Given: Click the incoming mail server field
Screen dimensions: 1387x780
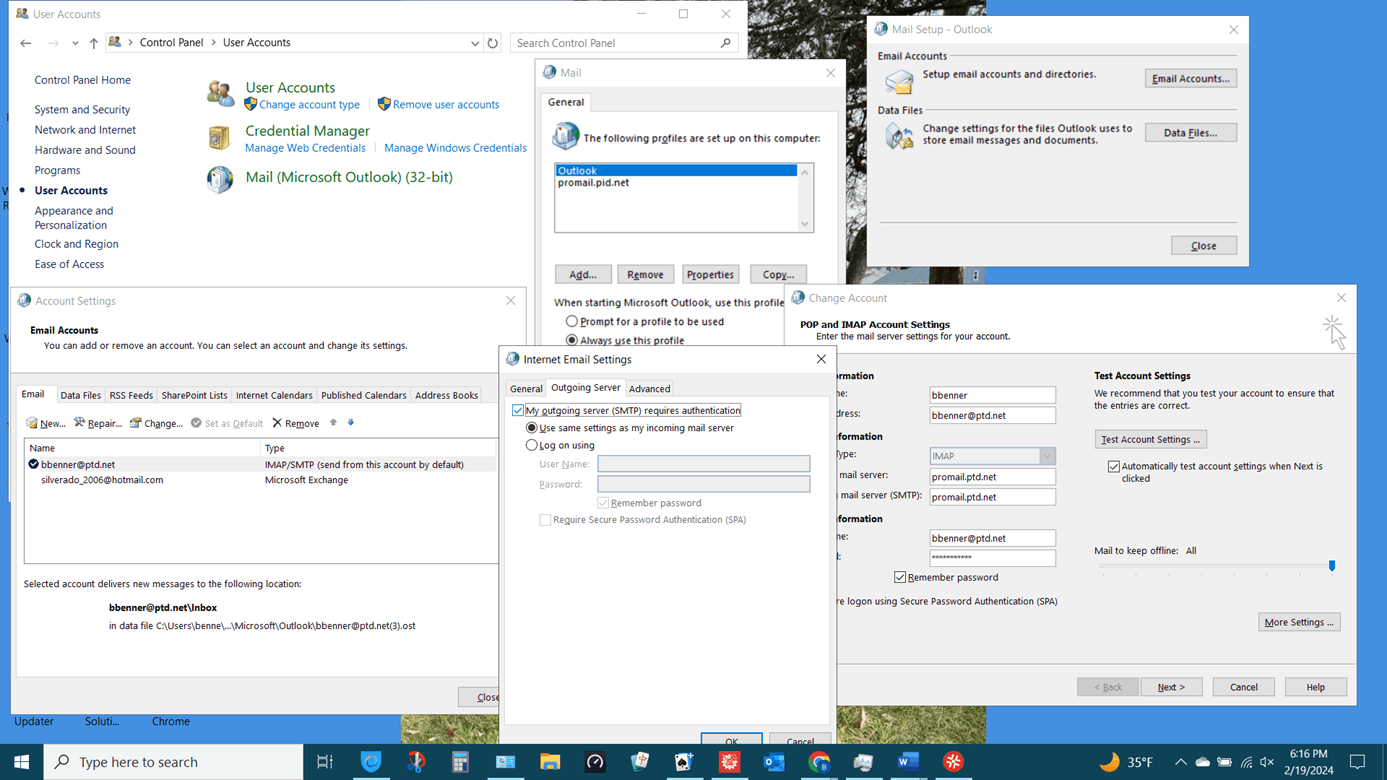Looking at the screenshot, I should coord(992,477).
